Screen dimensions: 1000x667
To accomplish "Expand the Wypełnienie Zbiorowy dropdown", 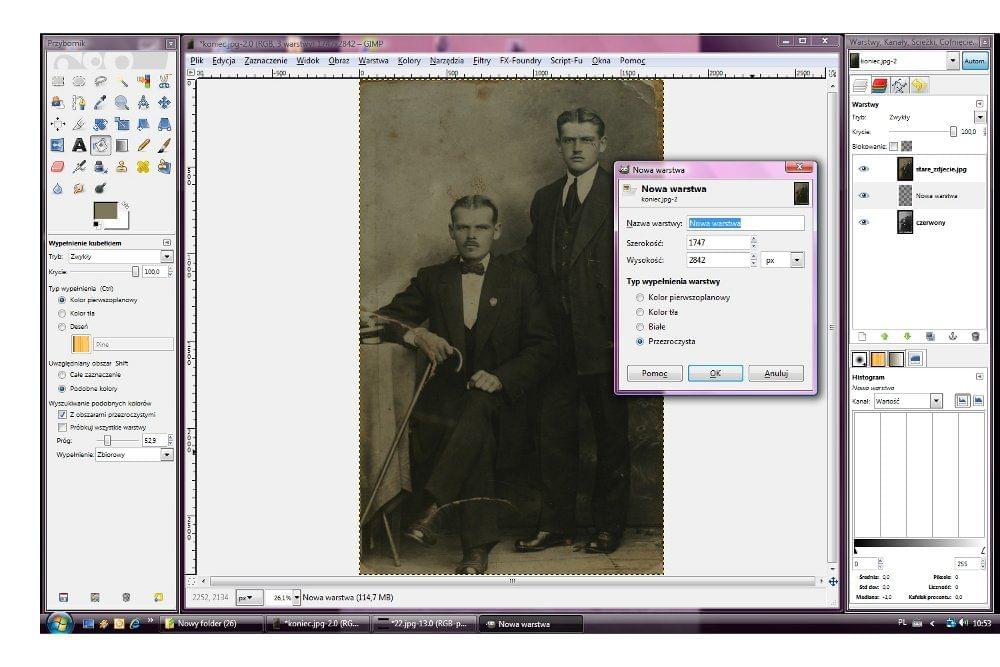I will click(x=166, y=454).
